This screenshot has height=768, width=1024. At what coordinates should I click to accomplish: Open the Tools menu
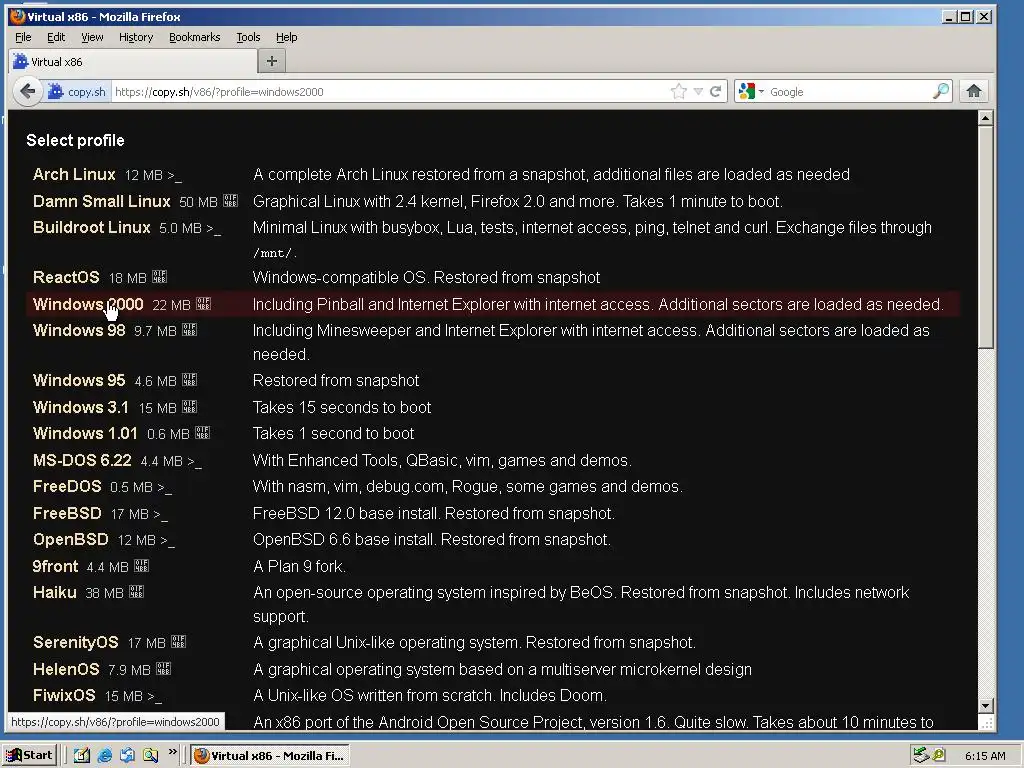248,37
